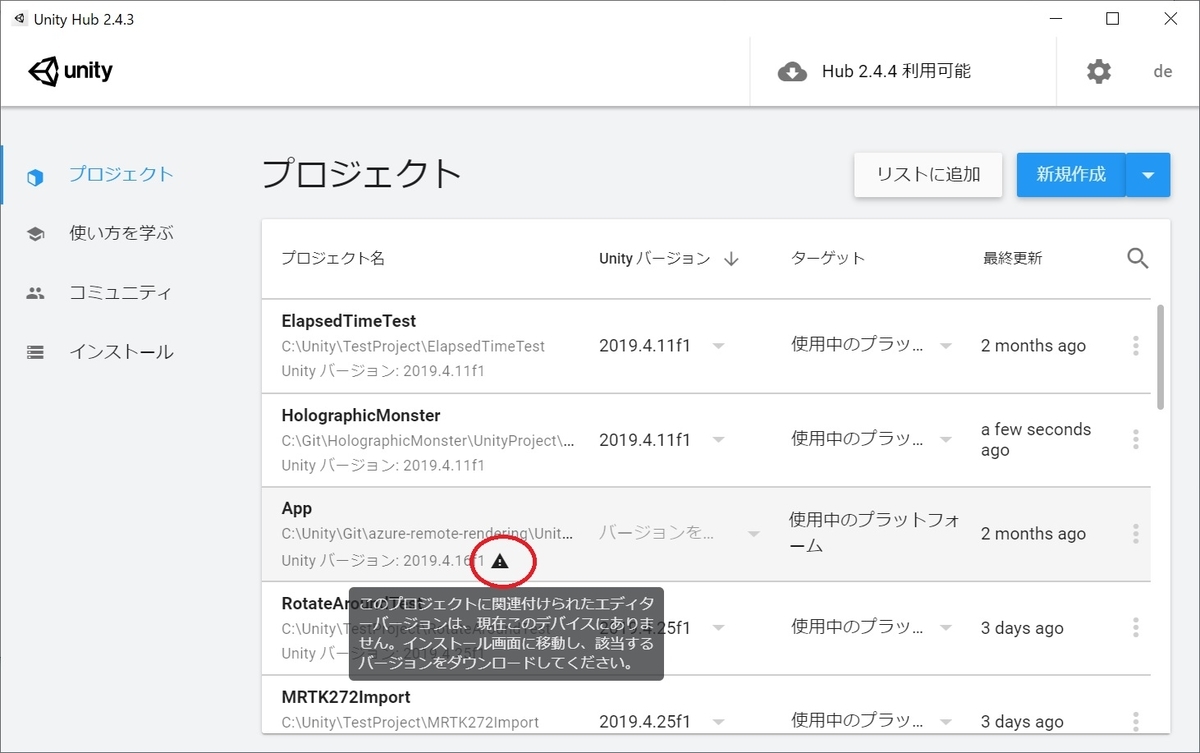
Task: Click the search magnifier icon in project list
Action: click(x=1138, y=258)
